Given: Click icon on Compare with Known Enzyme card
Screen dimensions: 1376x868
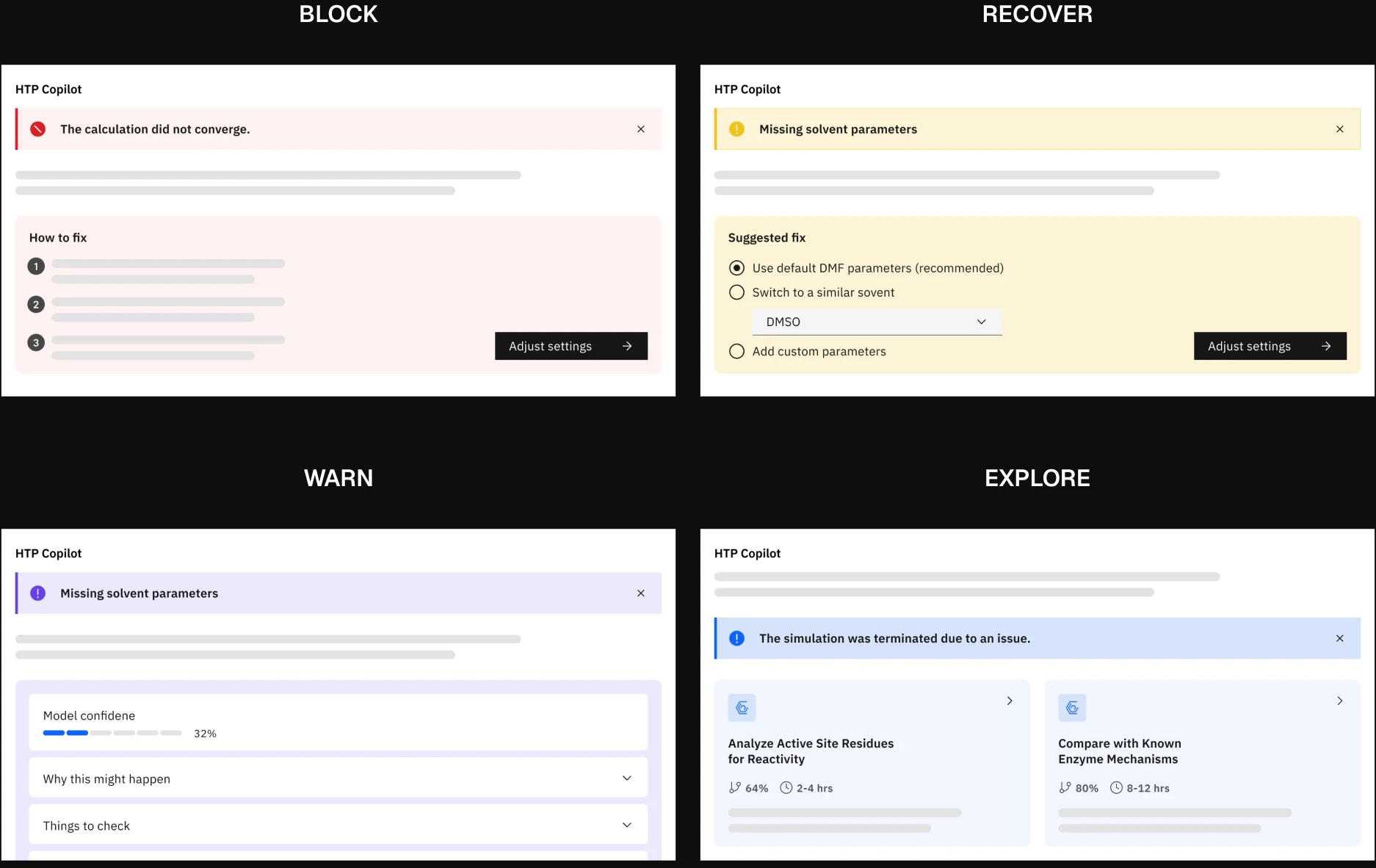Looking at the screenshot, I should point(1072,708).
